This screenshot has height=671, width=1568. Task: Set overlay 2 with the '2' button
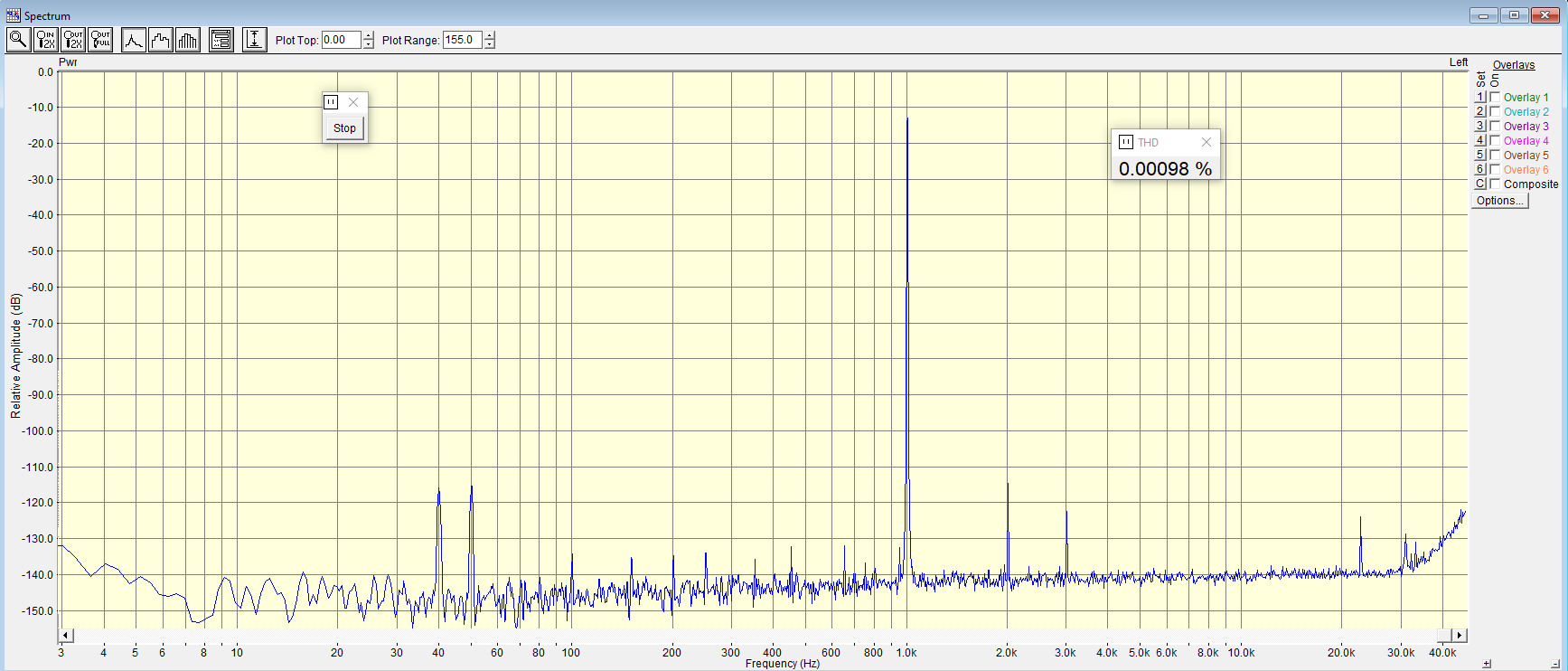point(1480,111)
